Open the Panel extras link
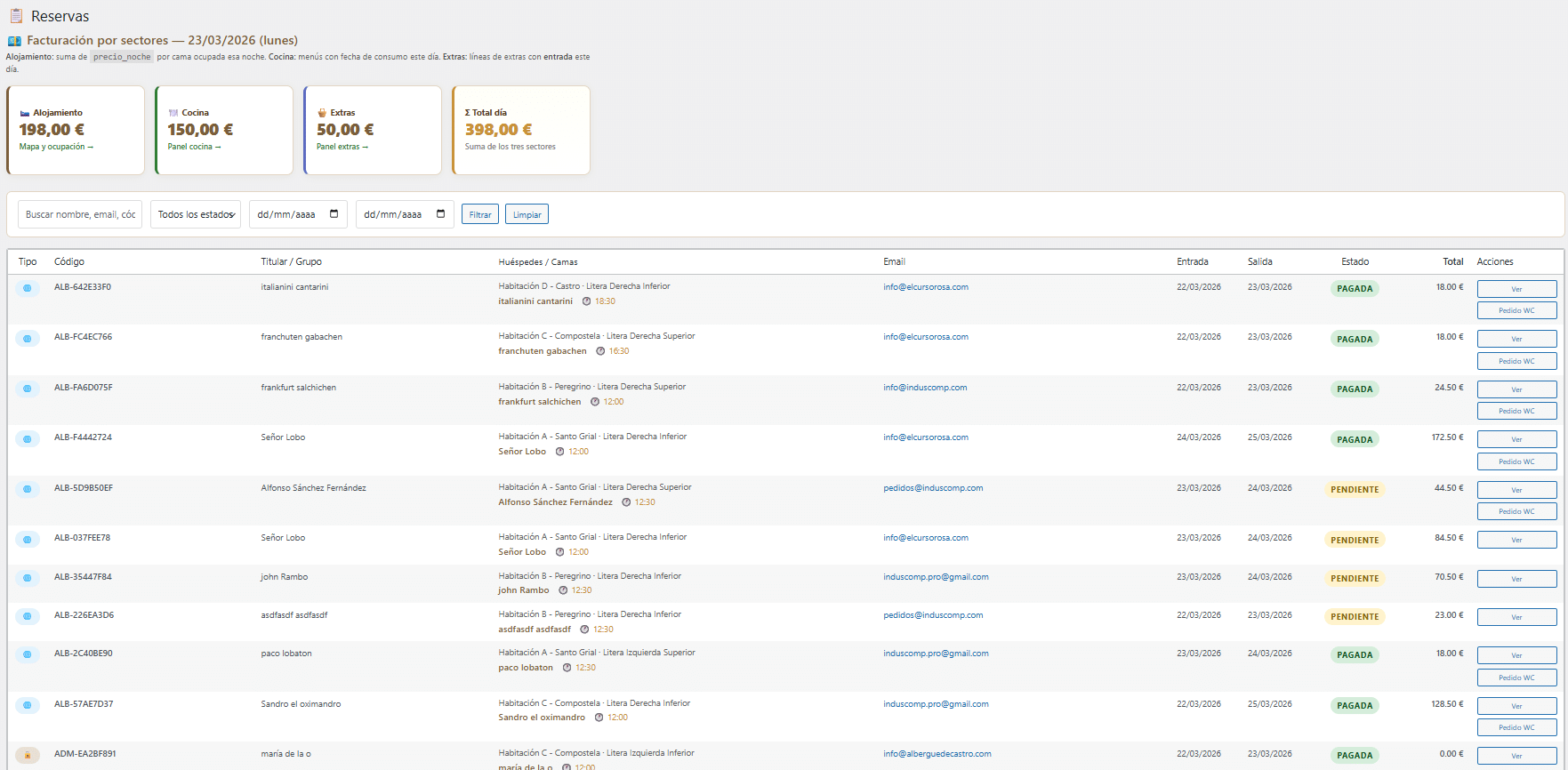Screen dimensions: 1568x770 pyautogui.click(x=342, y=147)
